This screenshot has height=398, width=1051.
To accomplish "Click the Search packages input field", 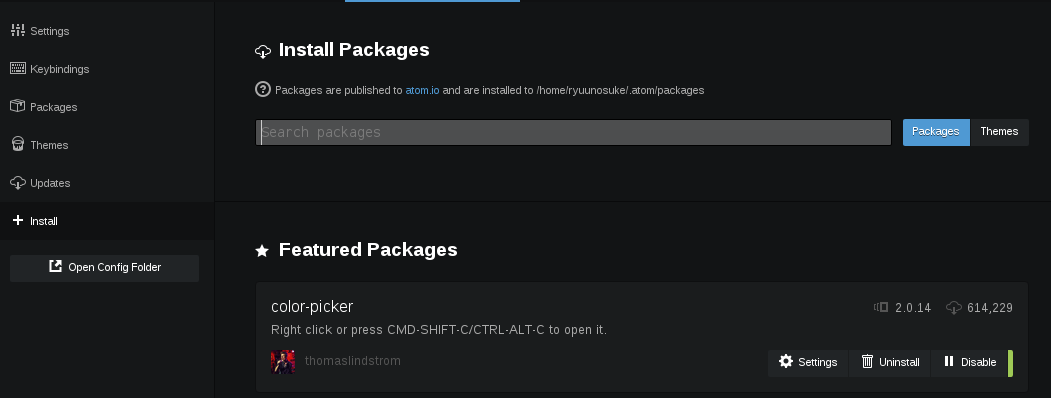I will (x=574, y=132).
